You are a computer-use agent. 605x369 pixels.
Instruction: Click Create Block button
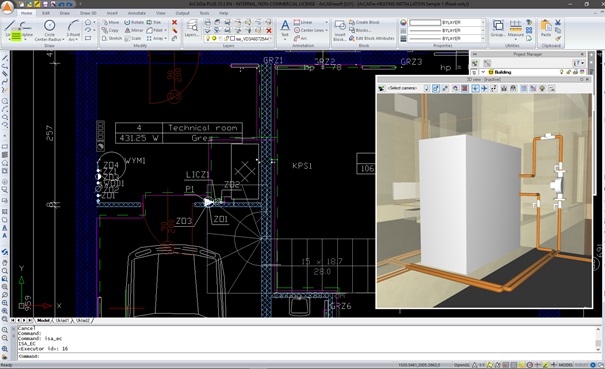[364, 22]
